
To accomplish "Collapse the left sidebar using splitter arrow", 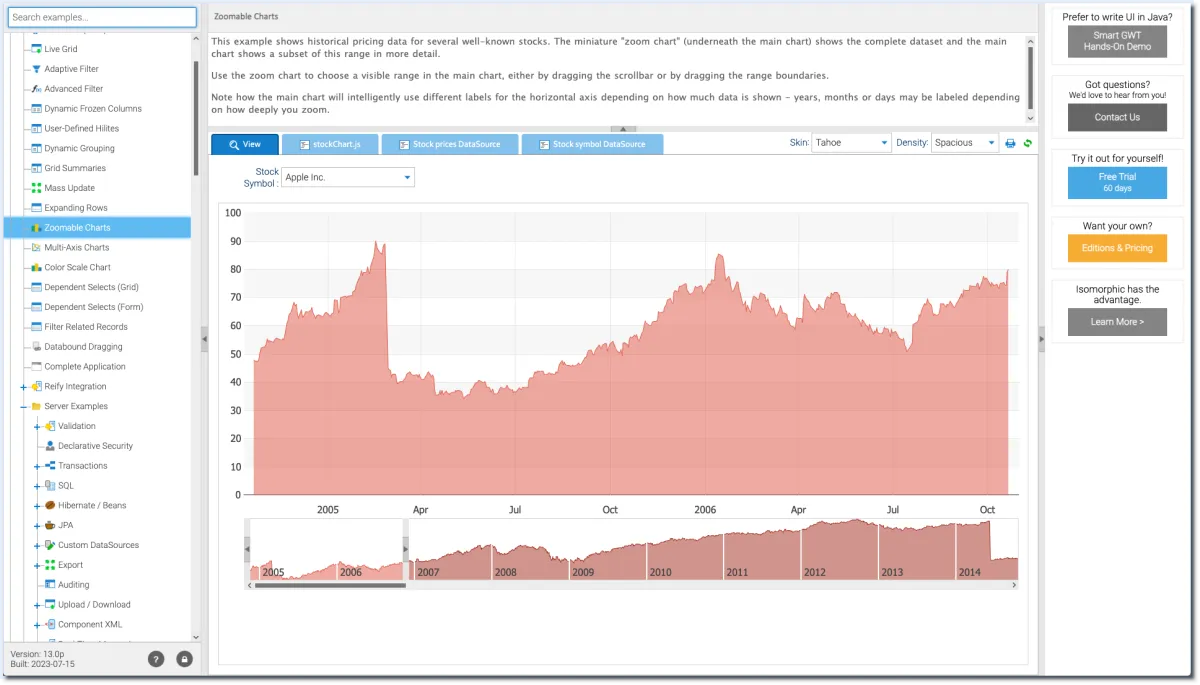I will 204,340.
